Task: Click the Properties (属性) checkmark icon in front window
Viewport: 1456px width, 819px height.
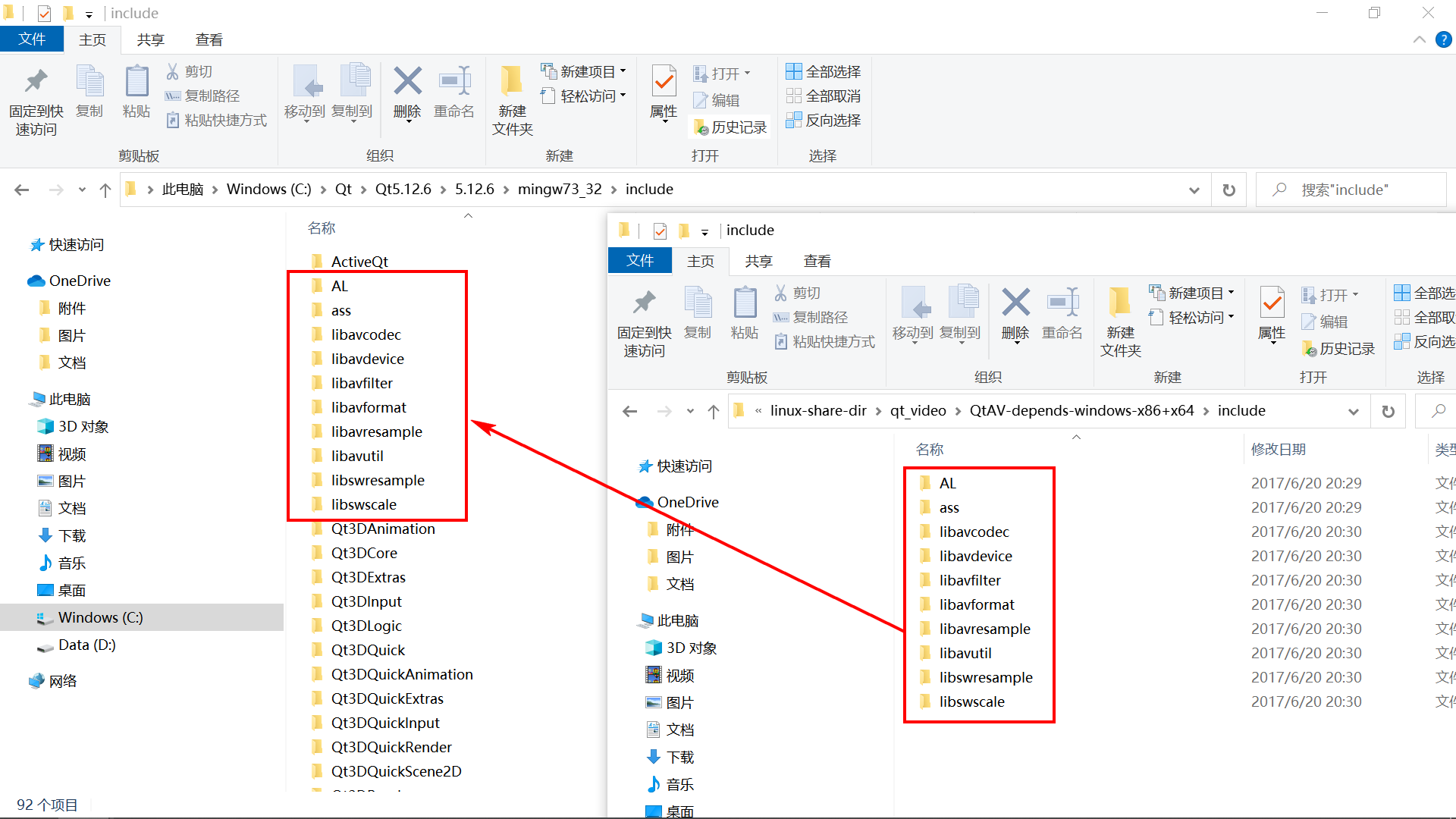Action: tap(1272, 303)
